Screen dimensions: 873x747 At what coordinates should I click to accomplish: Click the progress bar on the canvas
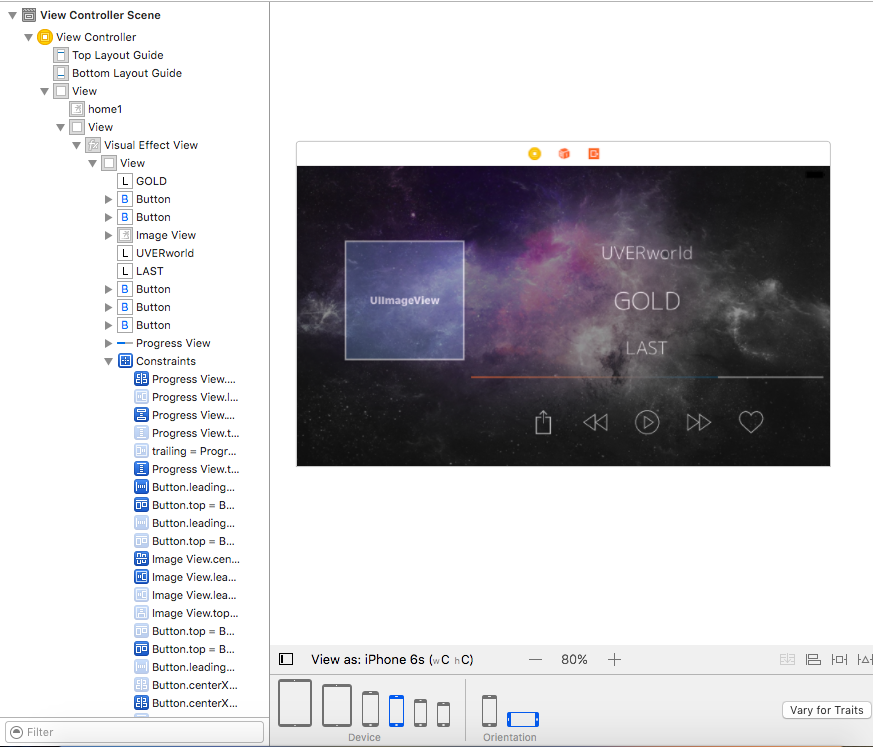(647, 377)
